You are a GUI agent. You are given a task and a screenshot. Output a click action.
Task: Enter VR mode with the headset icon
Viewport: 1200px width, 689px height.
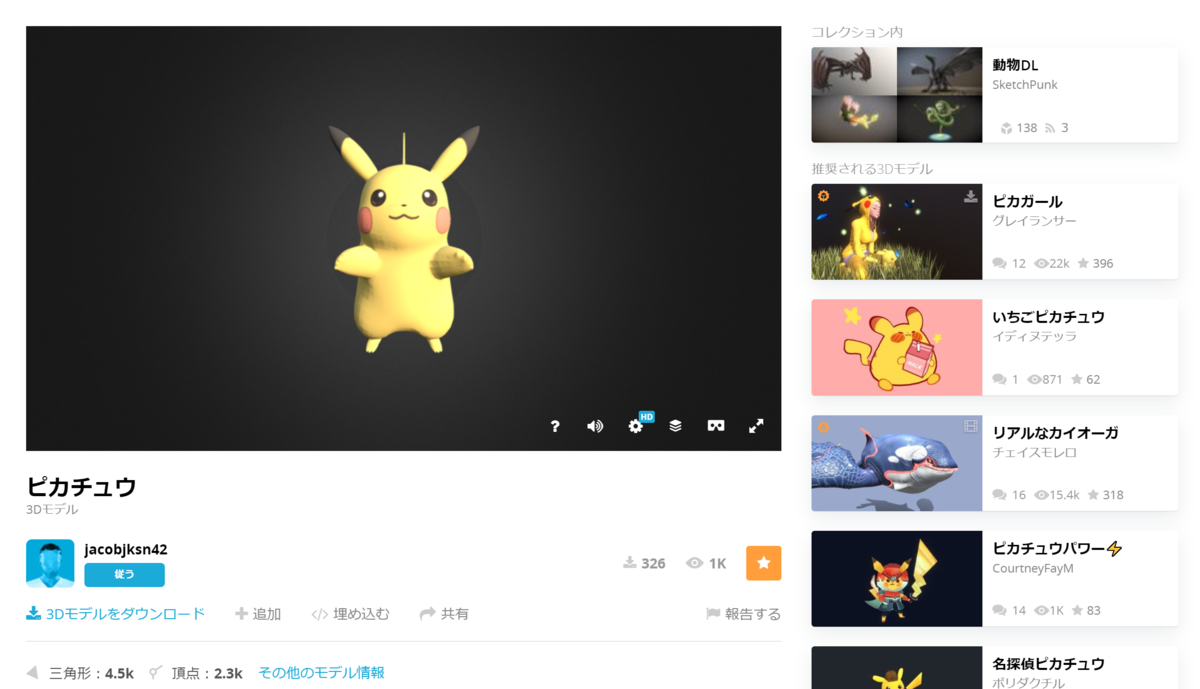pyautogui.click(x=716, y=426)
